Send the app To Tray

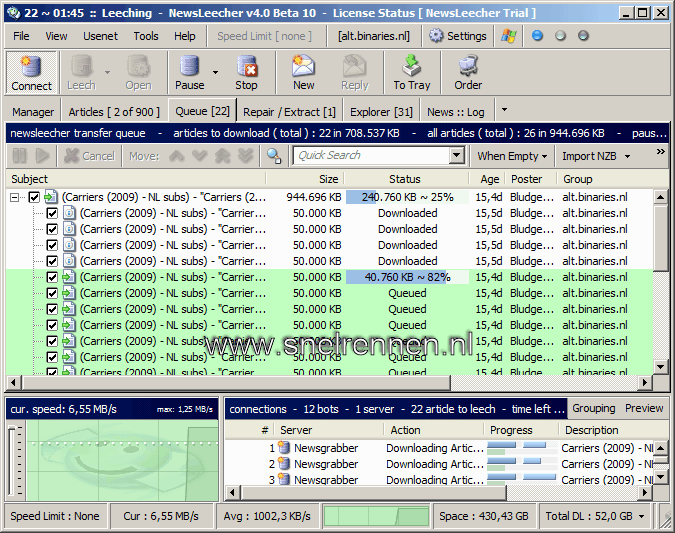pos(412,73)
